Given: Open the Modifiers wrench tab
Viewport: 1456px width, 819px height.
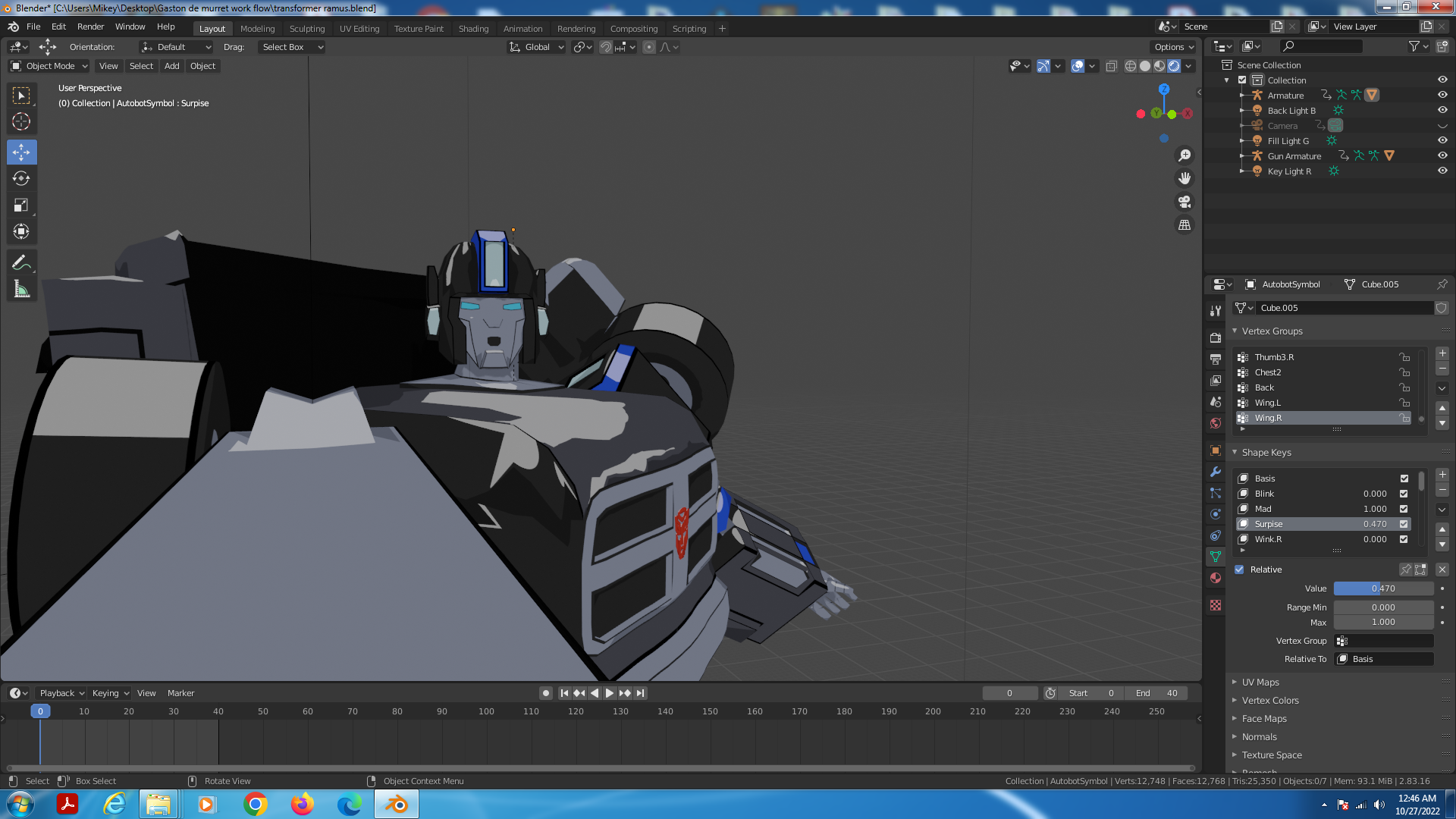Looking at the screenshot, I should [x=1216, y=472].
